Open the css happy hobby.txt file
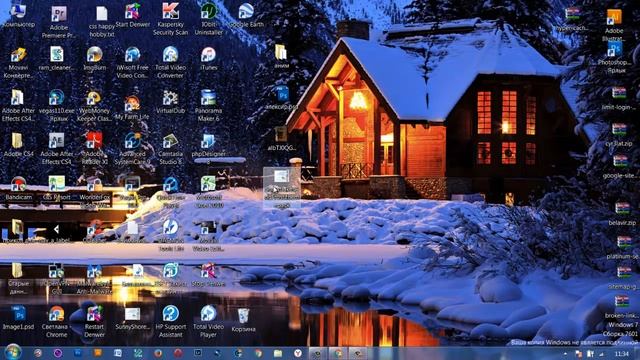Image resolution: width=640 pixels, height=360 pixels. 102,21
